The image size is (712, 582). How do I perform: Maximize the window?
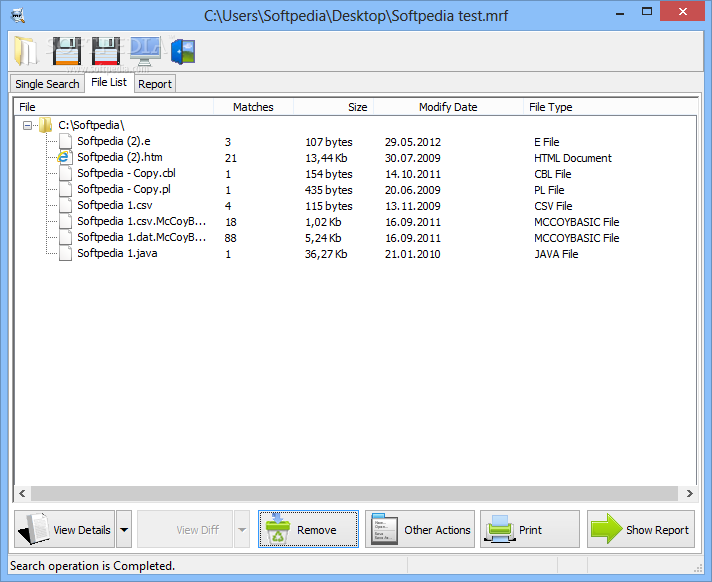pyautogui.click(x=647, y=12)
